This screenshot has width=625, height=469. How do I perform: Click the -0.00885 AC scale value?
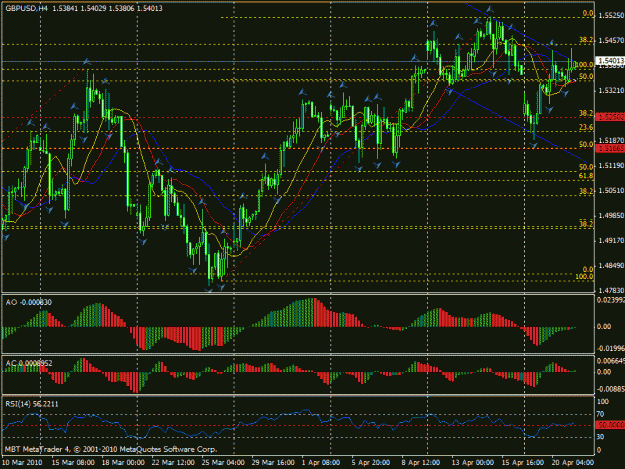point(610,389)
